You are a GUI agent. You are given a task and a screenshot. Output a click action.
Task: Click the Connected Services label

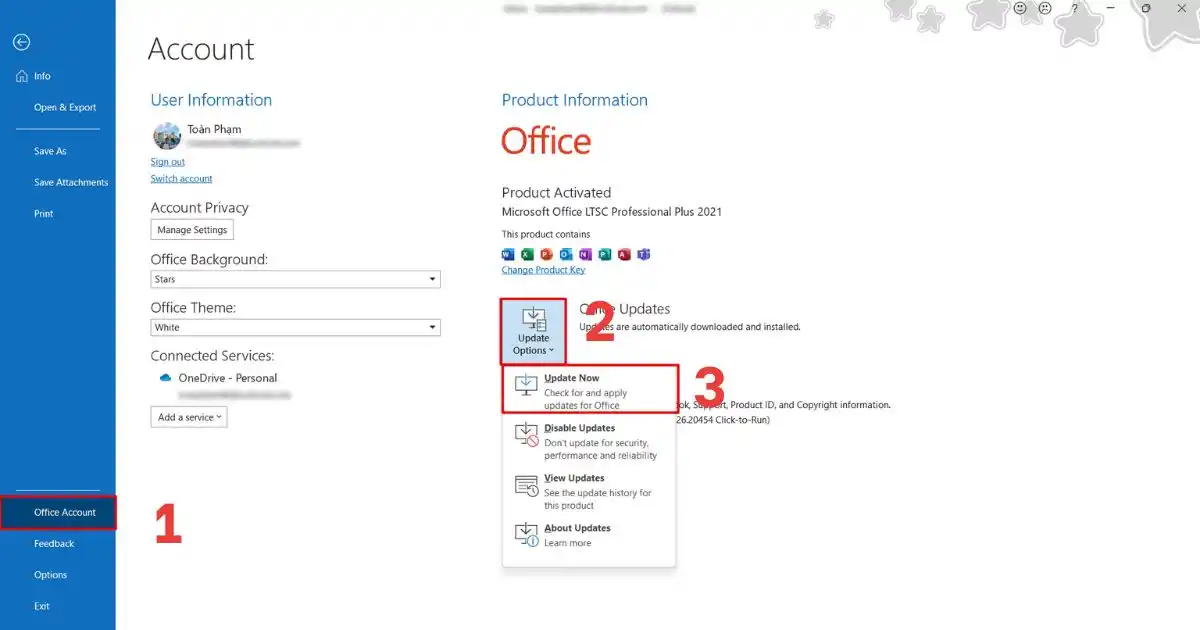[212, 356]
